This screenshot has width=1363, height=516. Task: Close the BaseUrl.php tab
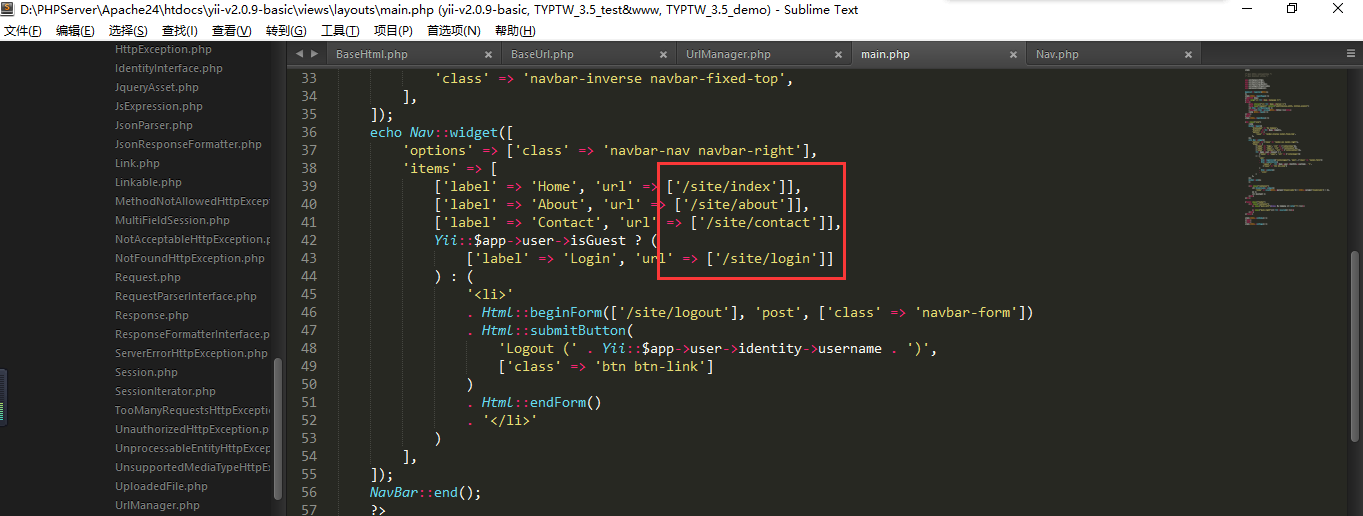point(664,55)
